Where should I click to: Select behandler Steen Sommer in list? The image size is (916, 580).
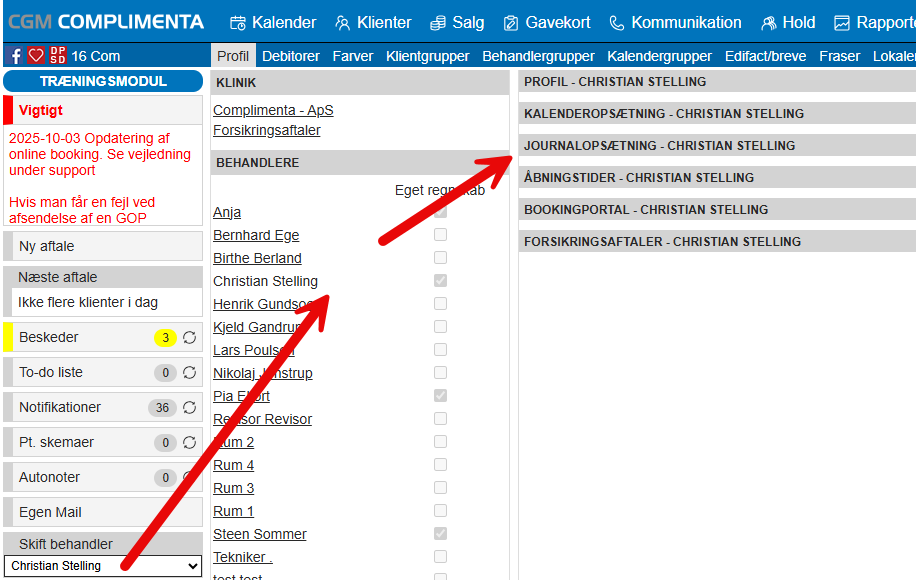coord(260,534)
